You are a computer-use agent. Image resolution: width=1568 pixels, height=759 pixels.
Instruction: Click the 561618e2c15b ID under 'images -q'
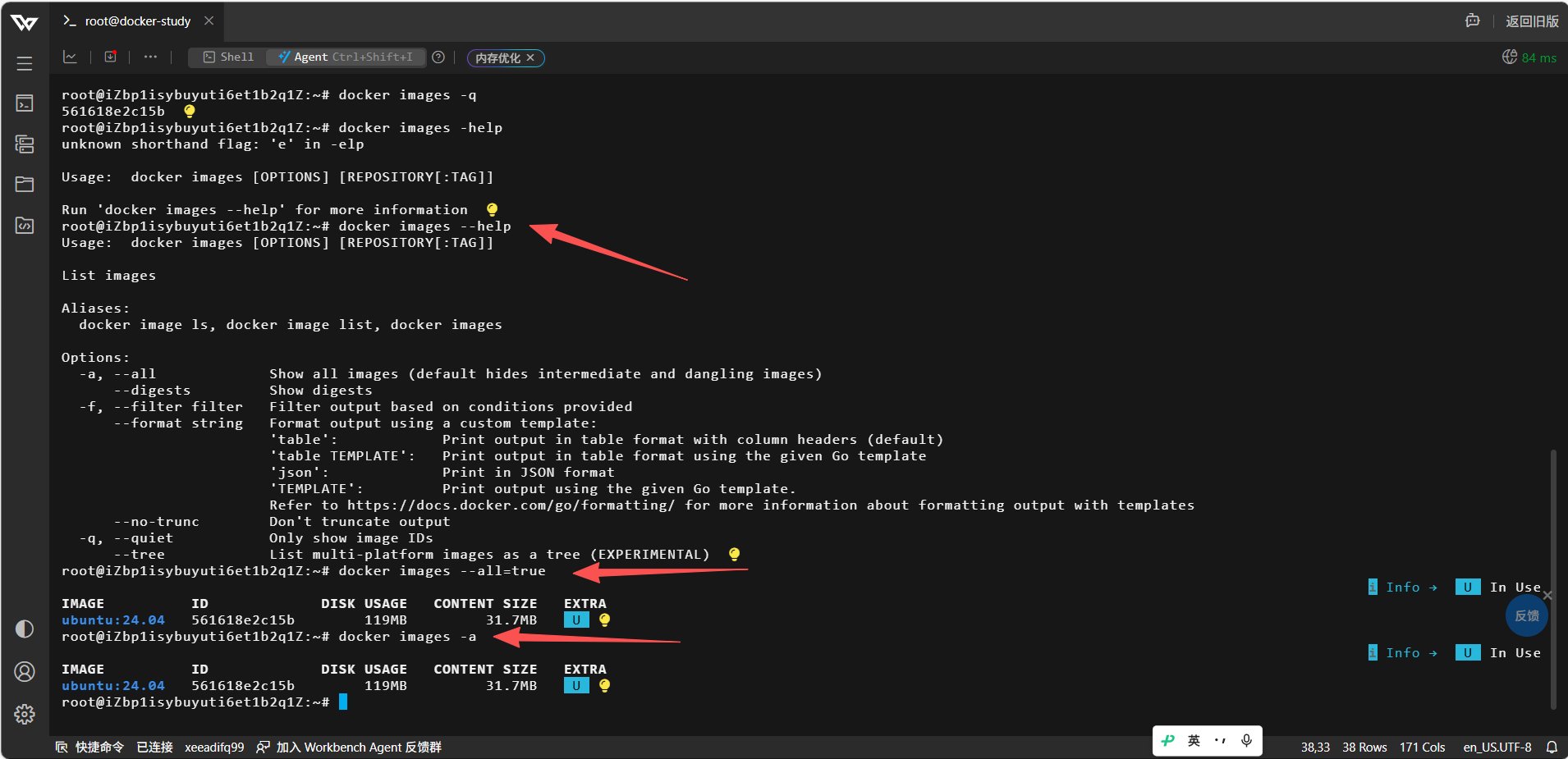click(113, 111)
